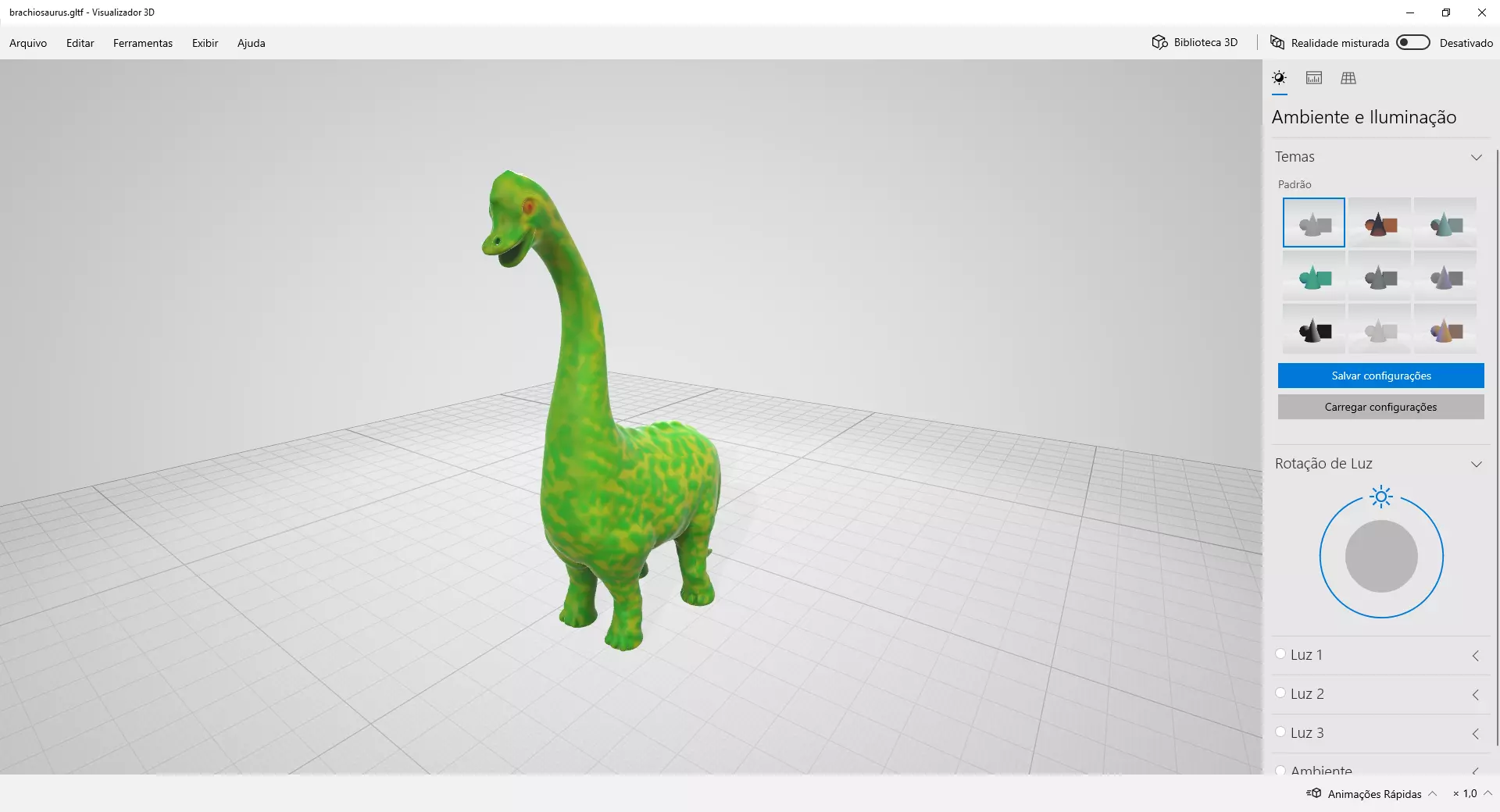Select the bright green shapes theme

pyautogui.click(x=1314, y=276)
